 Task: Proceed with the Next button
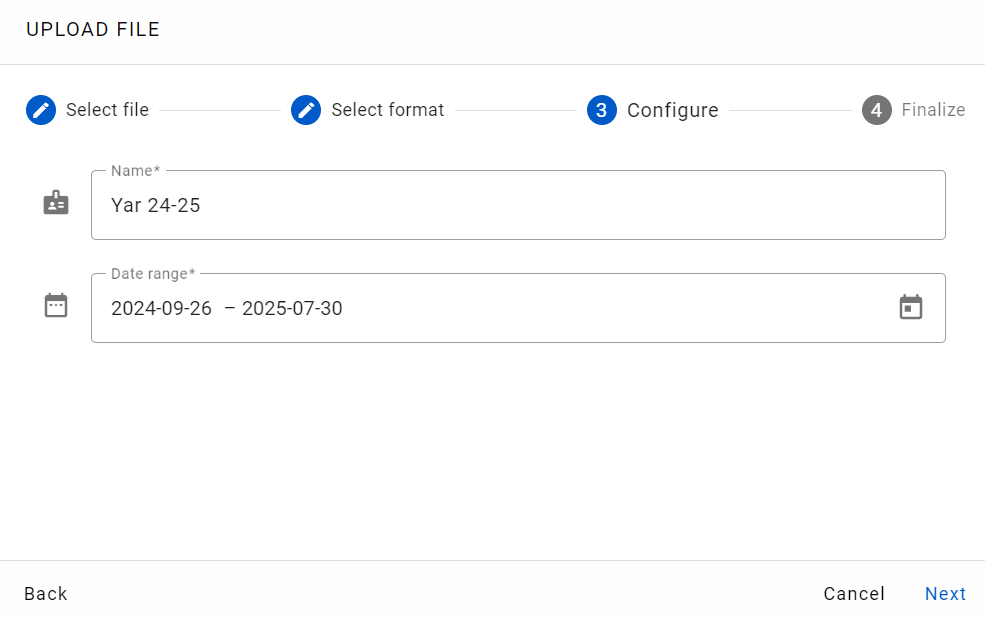click(945, 594)
